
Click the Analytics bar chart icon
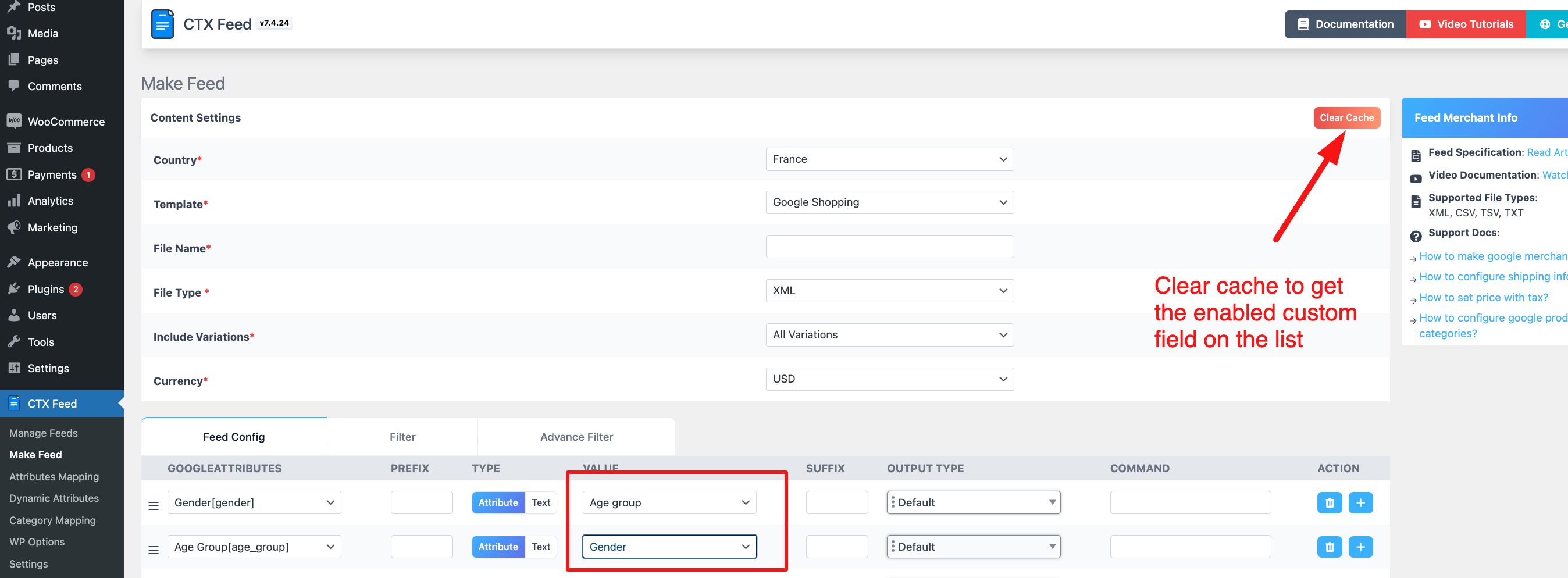pyautogui.click(x=14, y=201)
